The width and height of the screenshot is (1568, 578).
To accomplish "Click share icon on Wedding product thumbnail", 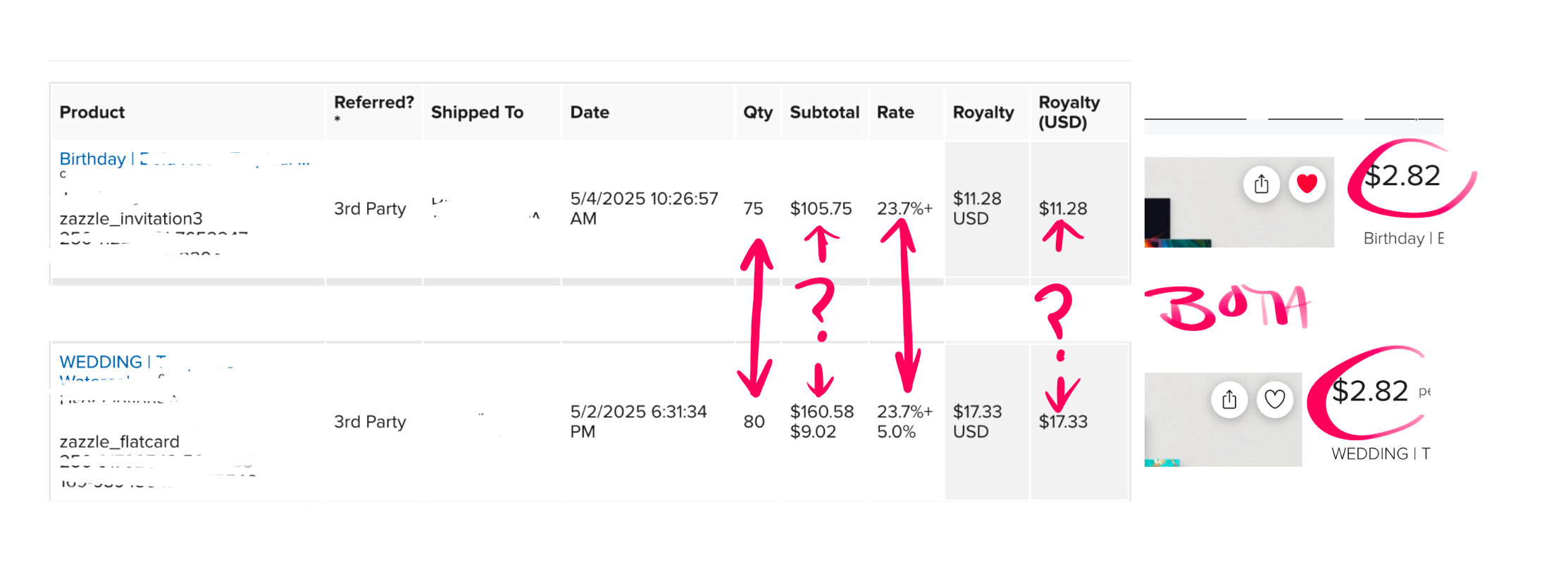I will coord(1229,400).
